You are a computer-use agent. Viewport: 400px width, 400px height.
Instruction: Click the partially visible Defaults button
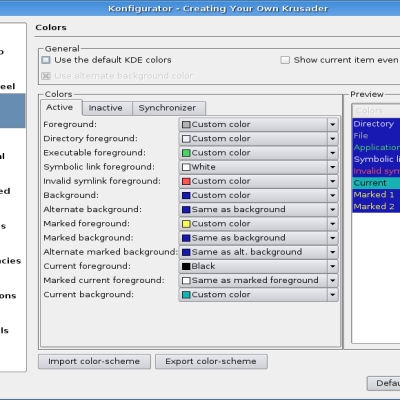(384, 383)
